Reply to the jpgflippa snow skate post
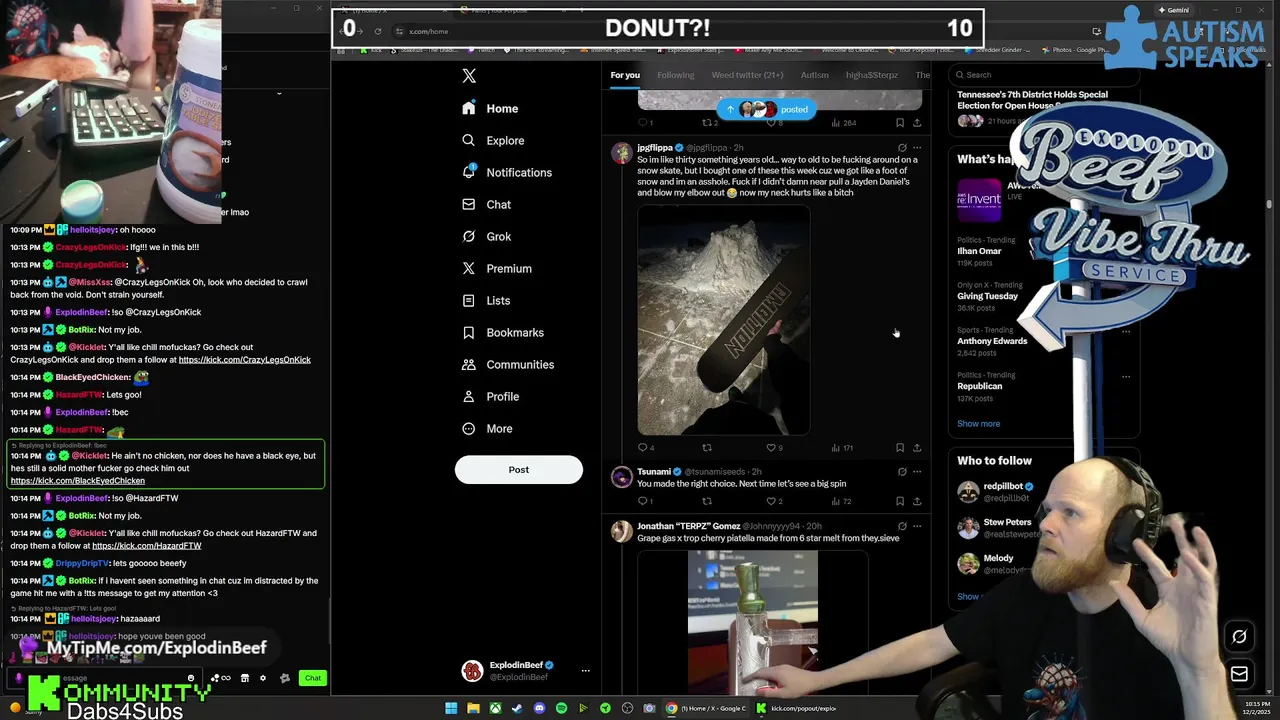Viewport: 1280px width, 720px height. [x=645, y=448]
